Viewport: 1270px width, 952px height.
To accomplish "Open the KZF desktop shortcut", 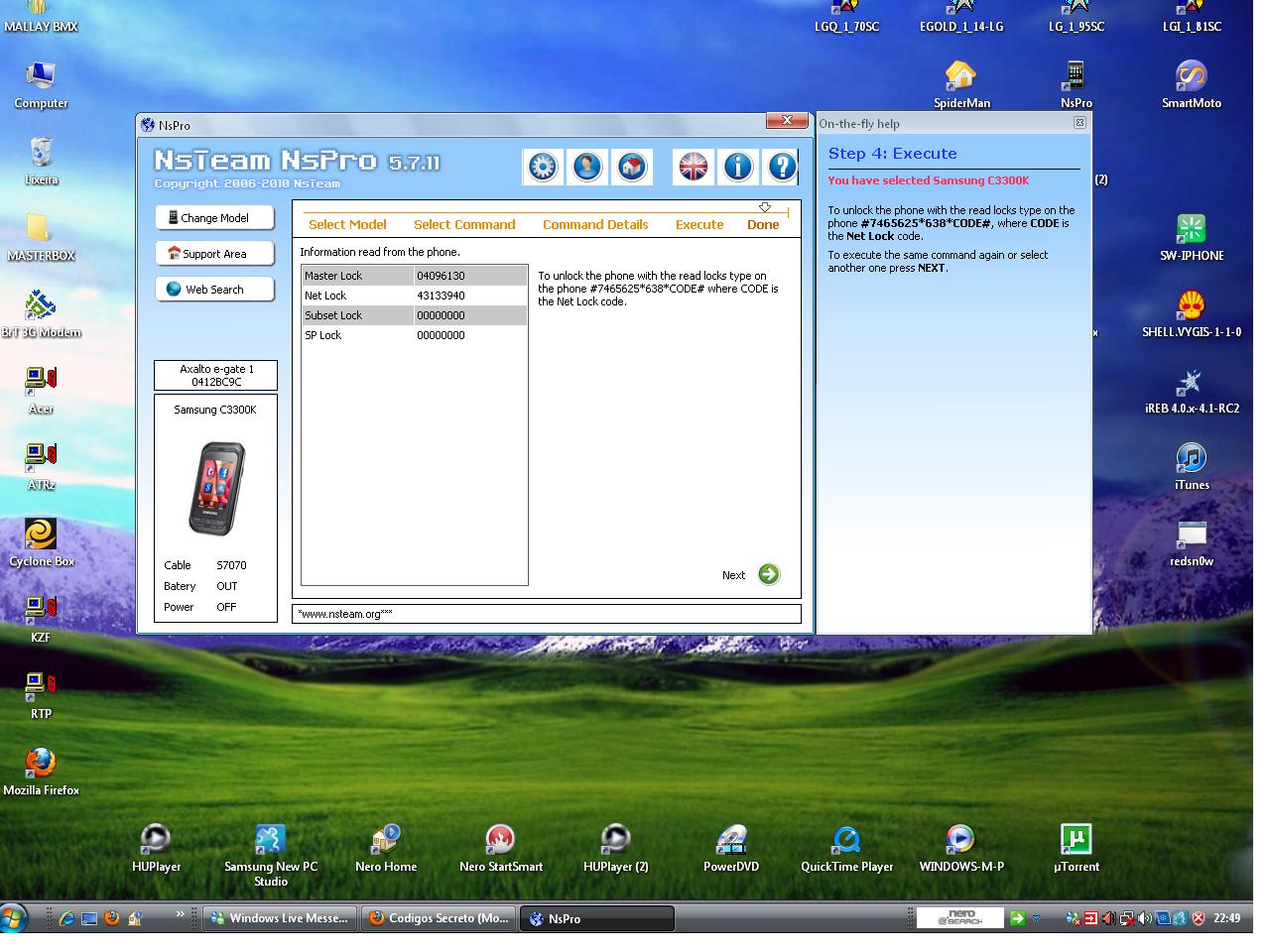I will coord(41,619).
